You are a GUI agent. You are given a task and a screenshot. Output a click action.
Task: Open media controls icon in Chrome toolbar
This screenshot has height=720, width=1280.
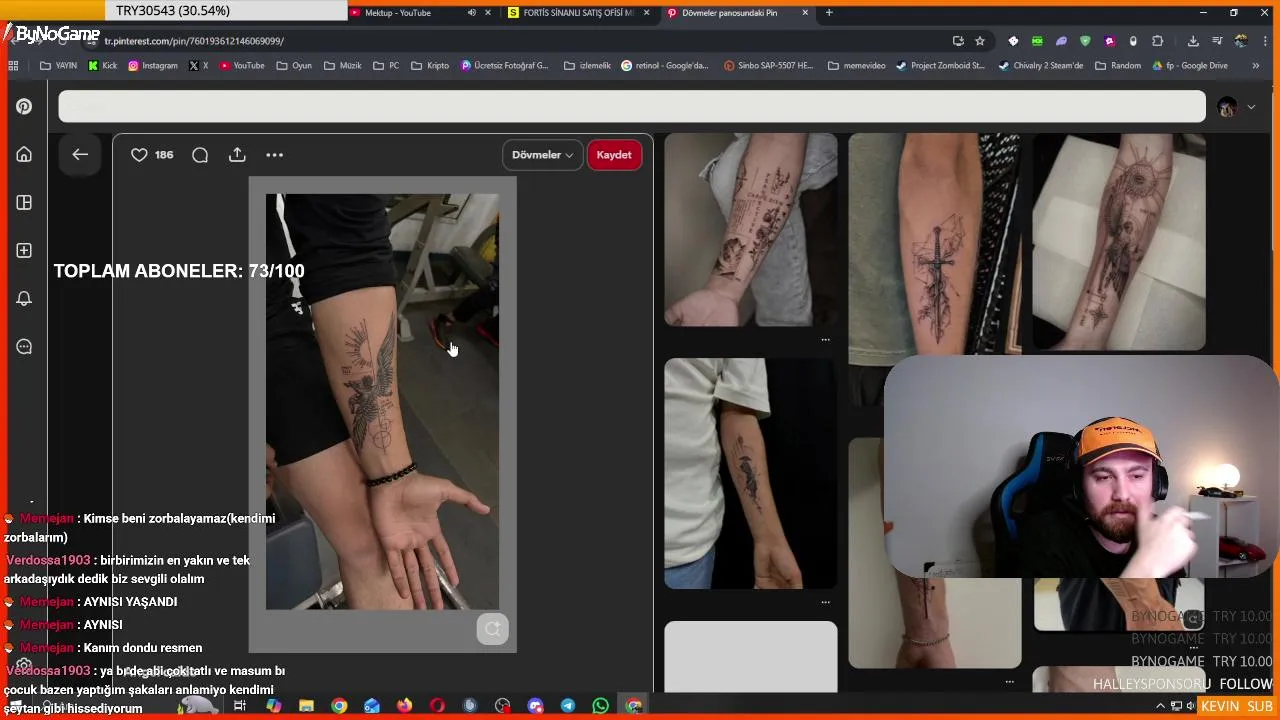coord(1217,41)
